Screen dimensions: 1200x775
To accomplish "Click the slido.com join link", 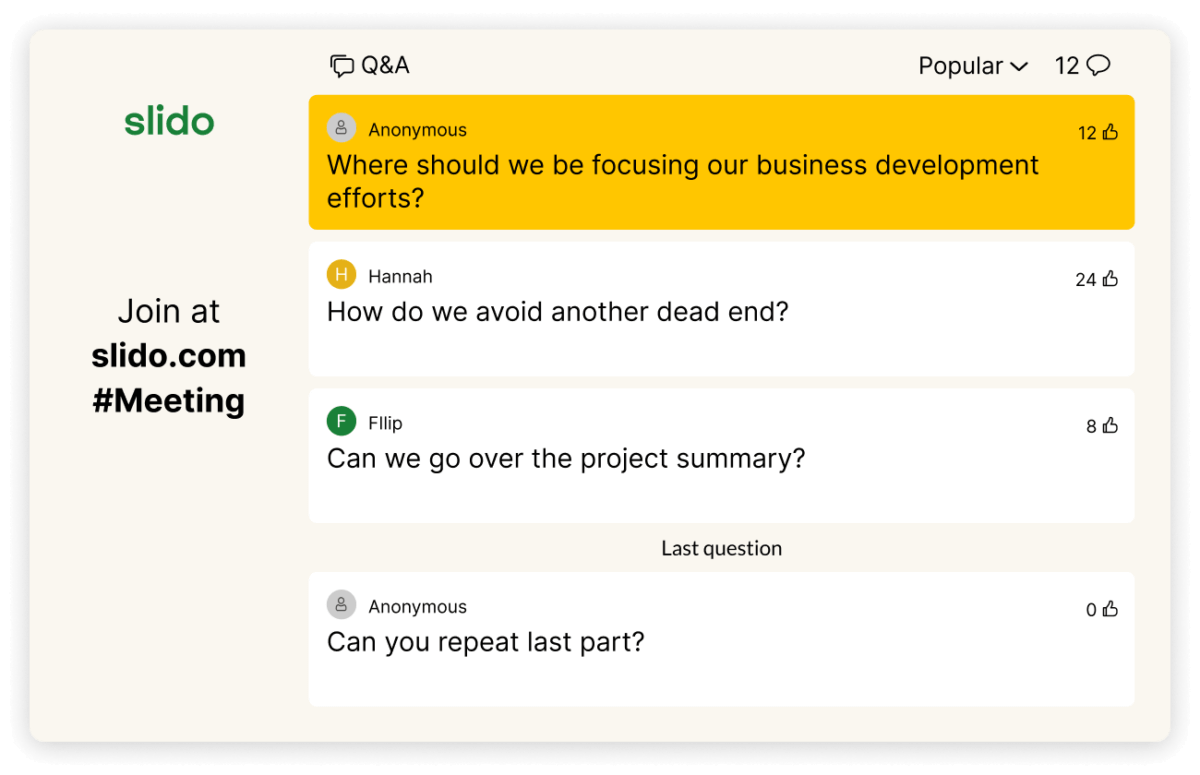I will click(x=168, y=355).
